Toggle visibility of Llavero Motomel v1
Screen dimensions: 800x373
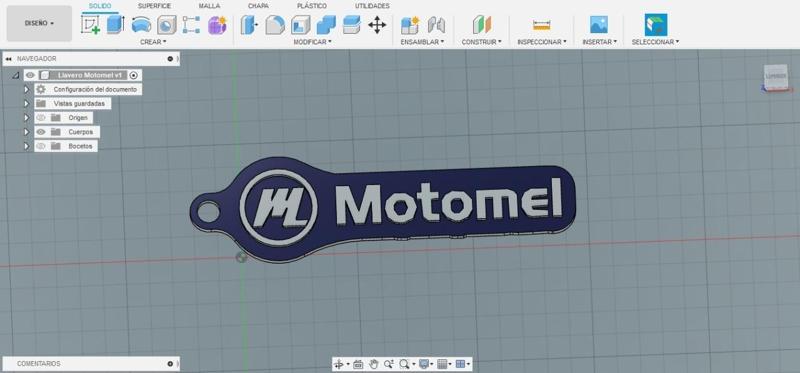(30, 75)
